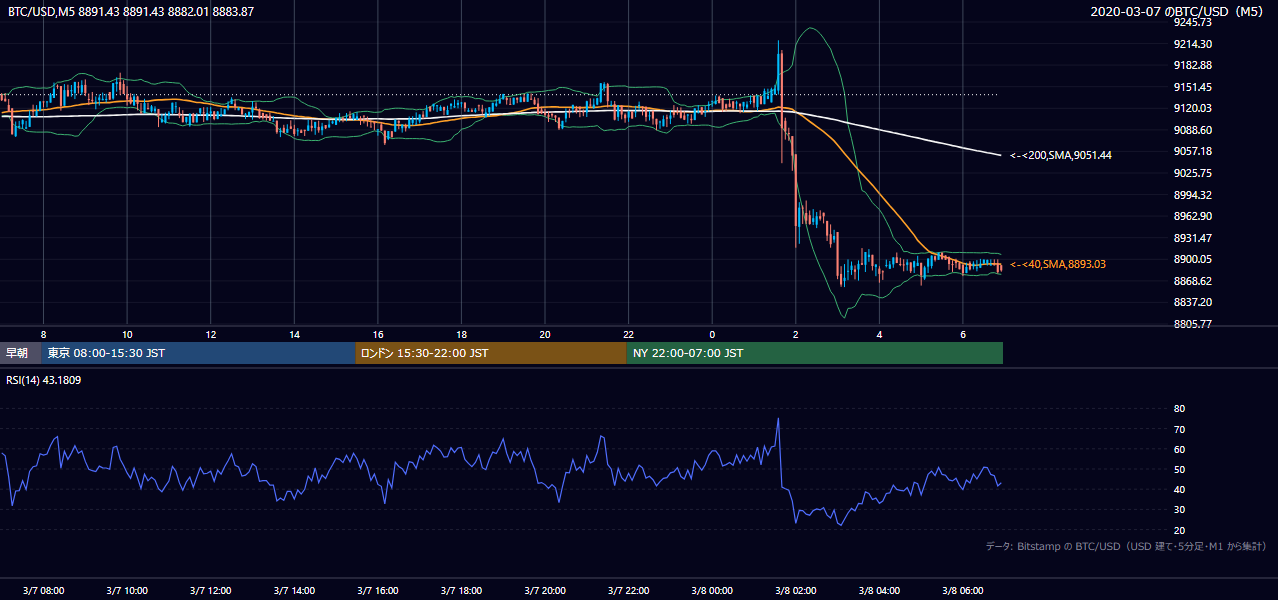Click the 3/7 12:00 bottom time label
The height and width of the screenshot is (600, 1278).
pyautogui.click(x=210, y=591)
